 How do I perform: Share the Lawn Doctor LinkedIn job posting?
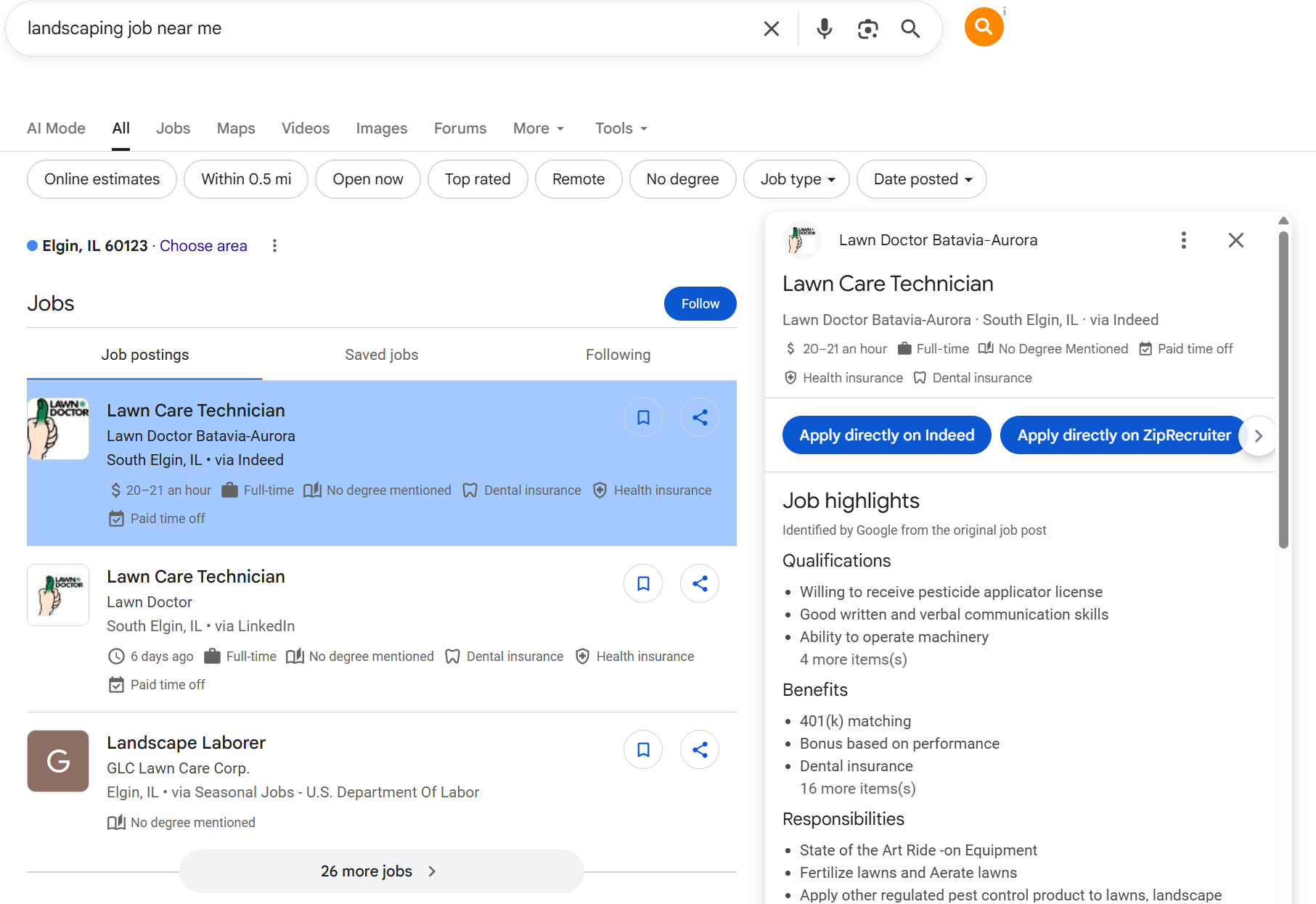point(700,583)
